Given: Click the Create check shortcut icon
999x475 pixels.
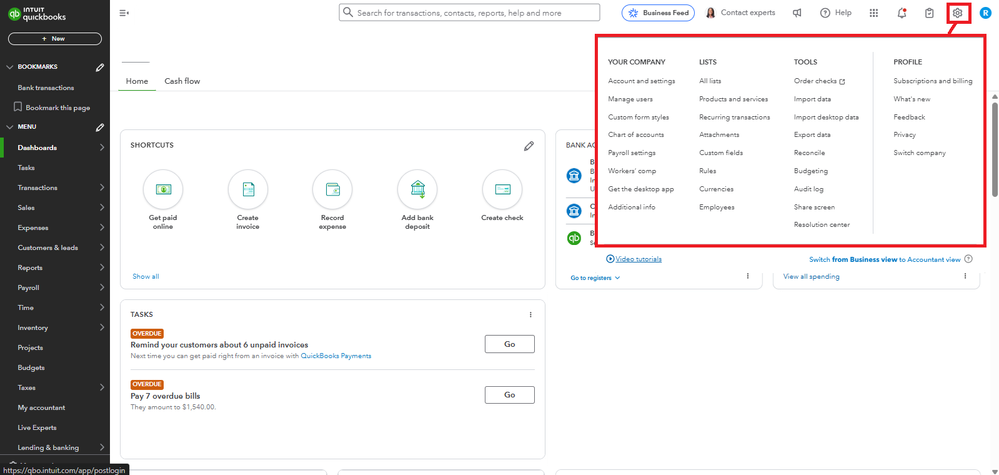Looking at the screenshot, I should 502,189.
